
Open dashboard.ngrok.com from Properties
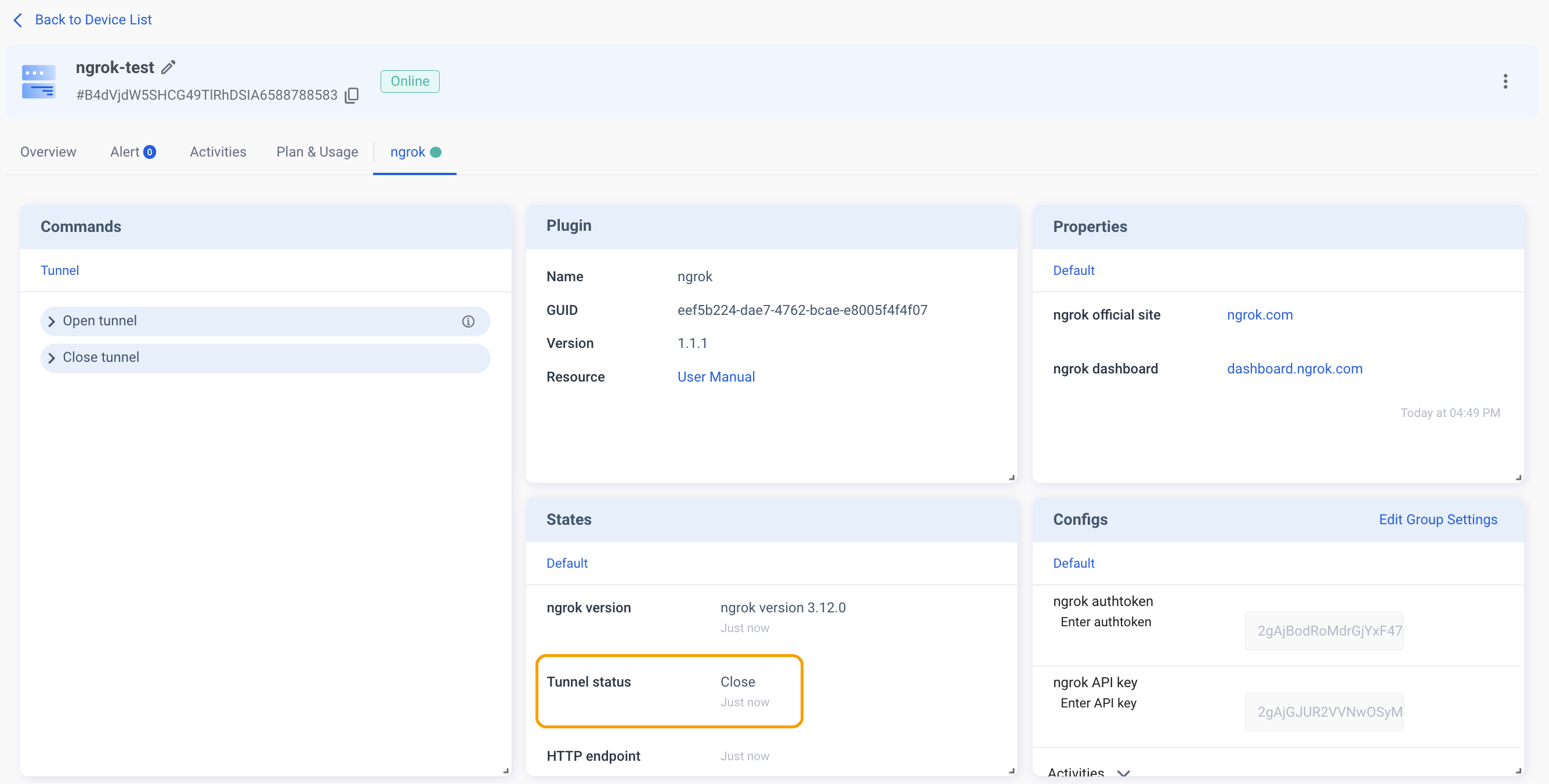(x=1295, y=369)
